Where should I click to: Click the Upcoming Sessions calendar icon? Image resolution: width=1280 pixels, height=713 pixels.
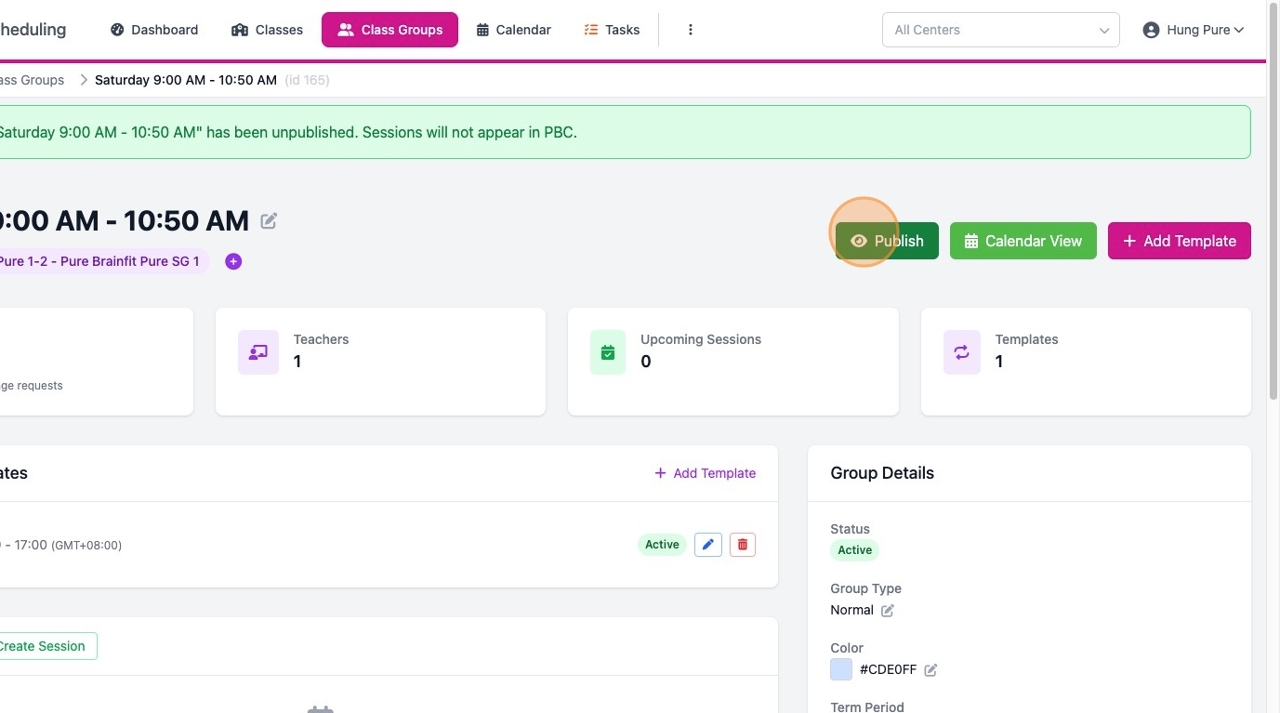[608, 352]
